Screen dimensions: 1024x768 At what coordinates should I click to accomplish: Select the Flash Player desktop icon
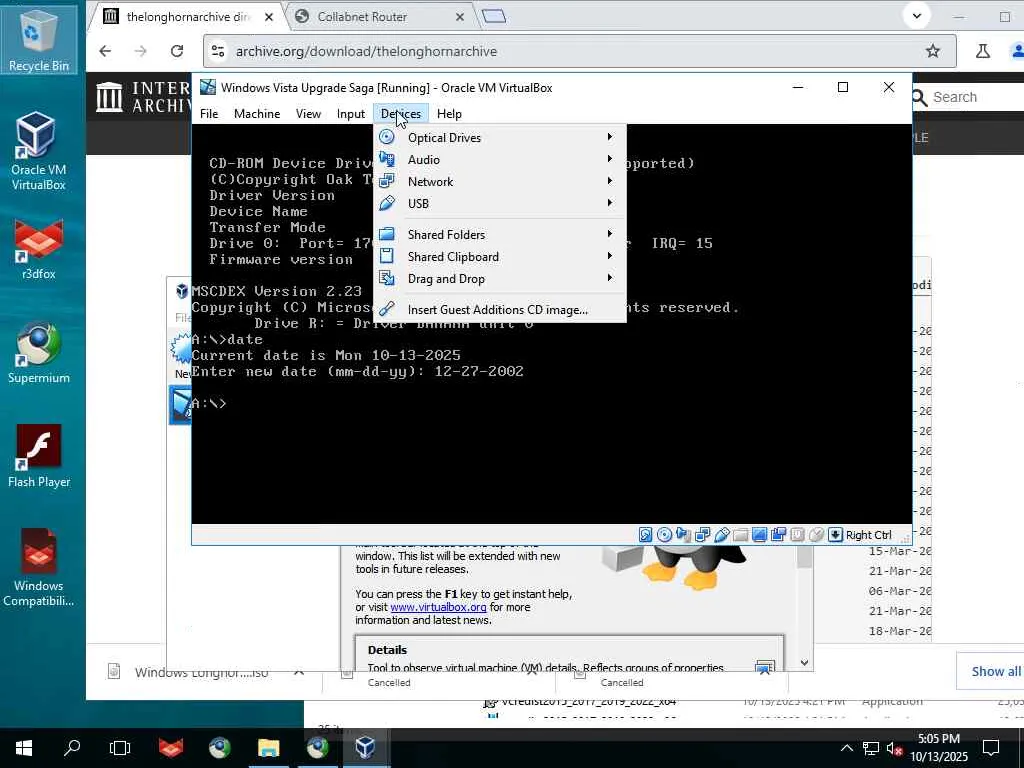pos(39,456)
